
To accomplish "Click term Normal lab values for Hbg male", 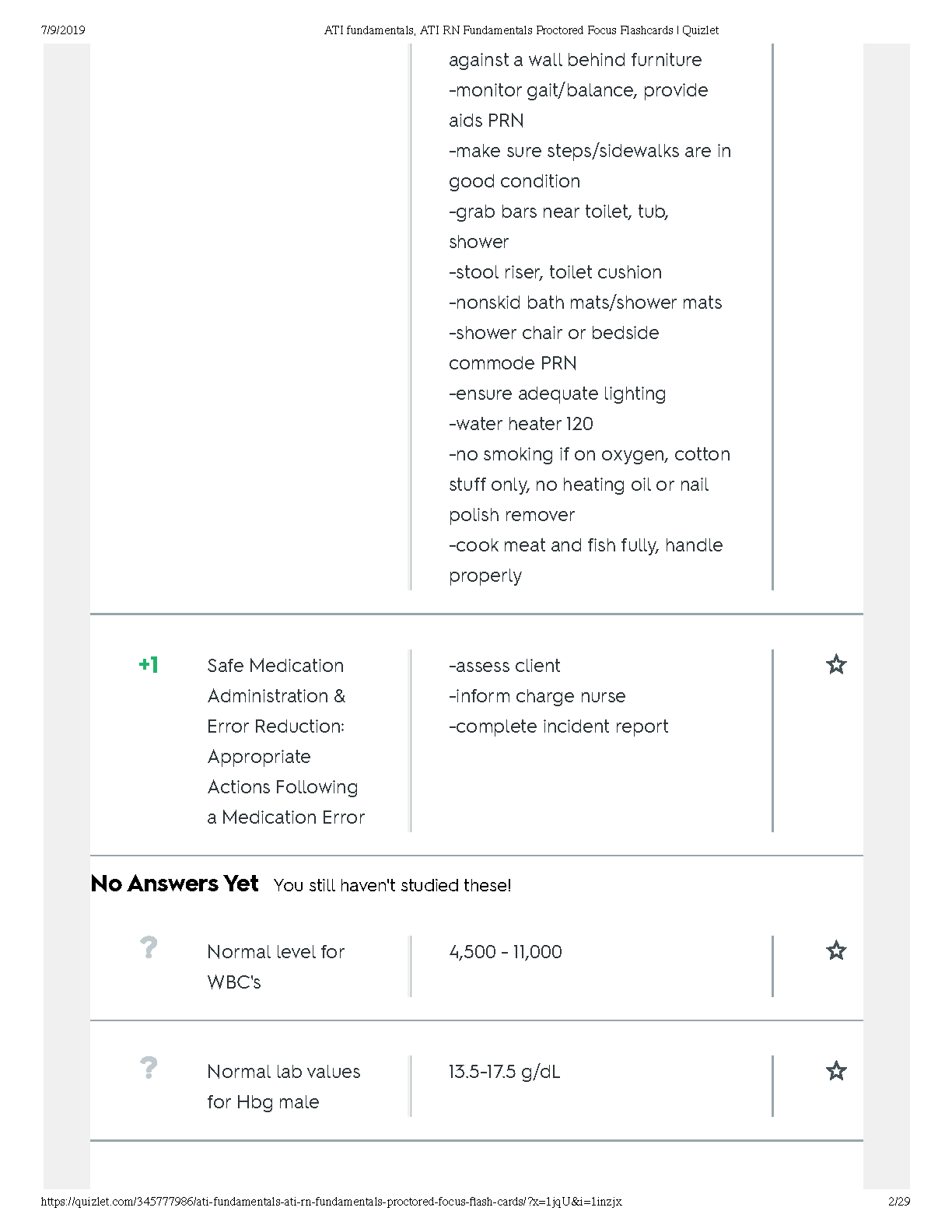I will click(283, 1087).
